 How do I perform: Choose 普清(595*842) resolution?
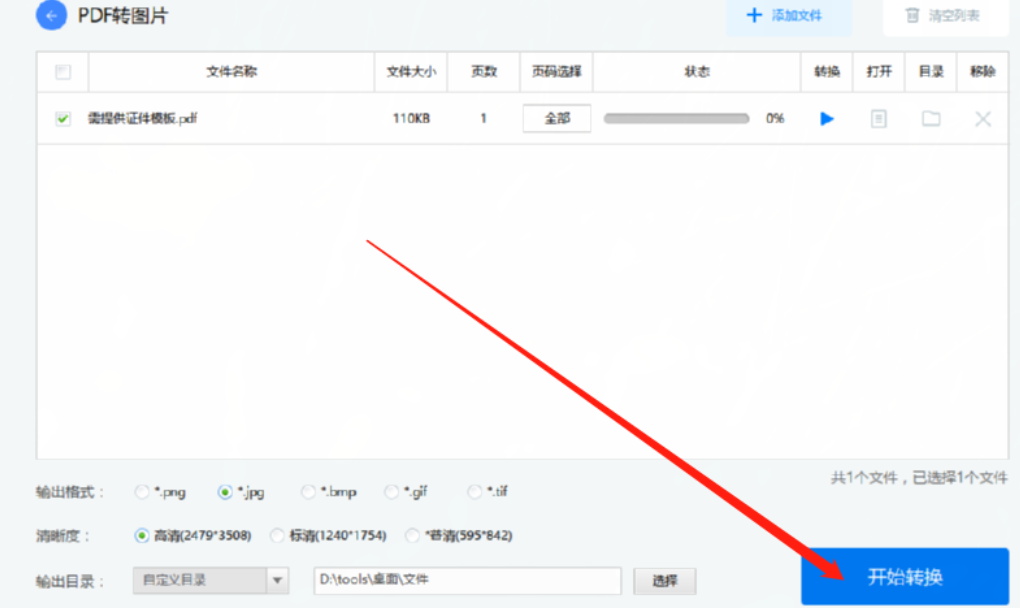click(x=412, y=536)
